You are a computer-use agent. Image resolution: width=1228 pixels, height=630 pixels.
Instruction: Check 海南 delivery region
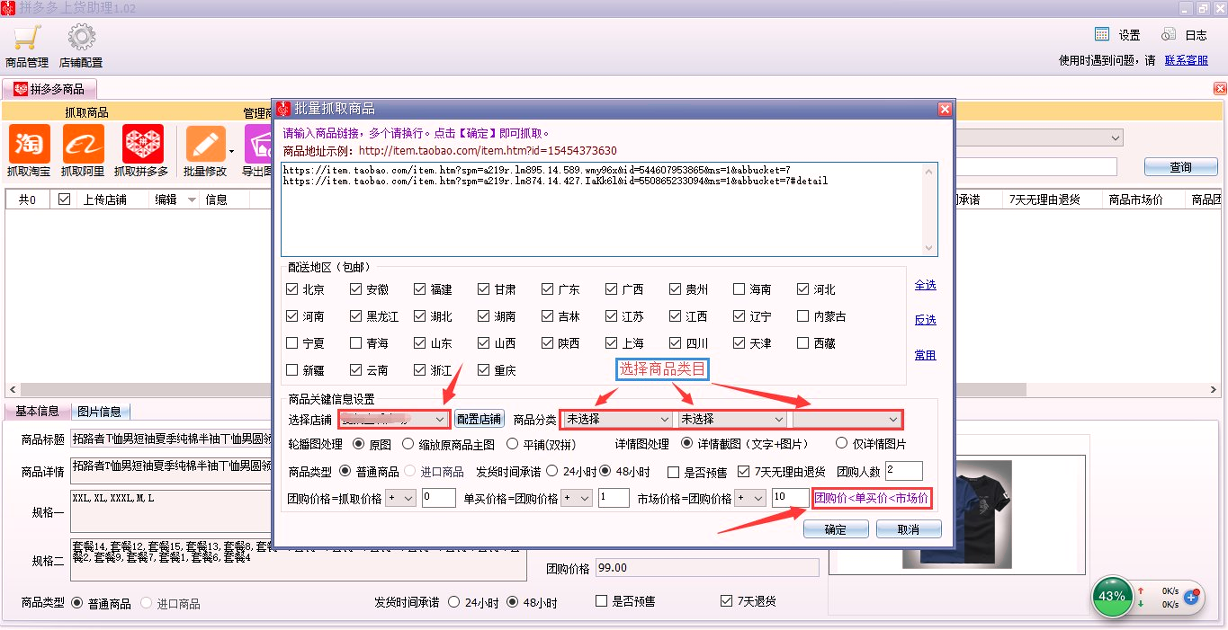click(x=739, y=290)
